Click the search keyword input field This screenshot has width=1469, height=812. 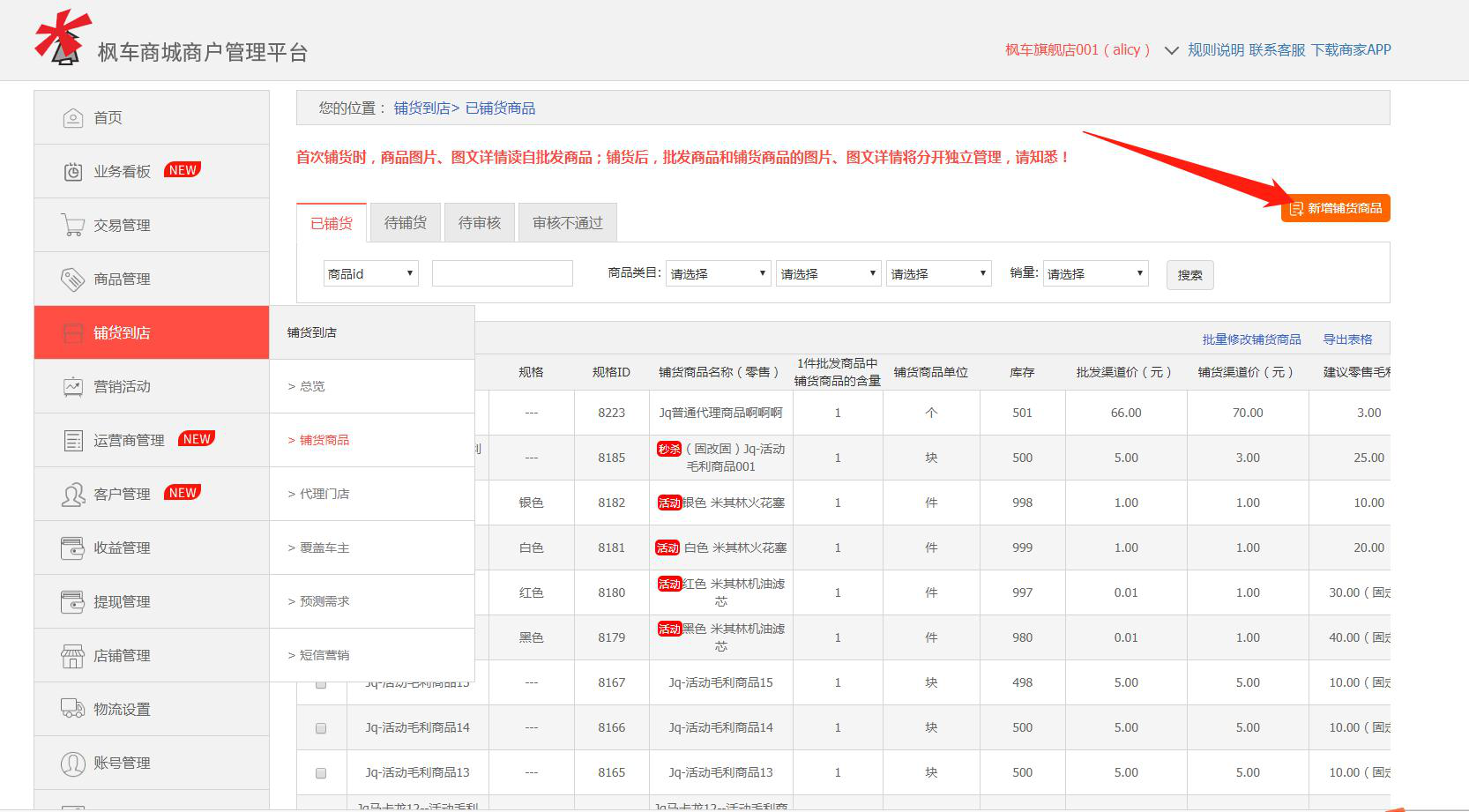(502, 274)
